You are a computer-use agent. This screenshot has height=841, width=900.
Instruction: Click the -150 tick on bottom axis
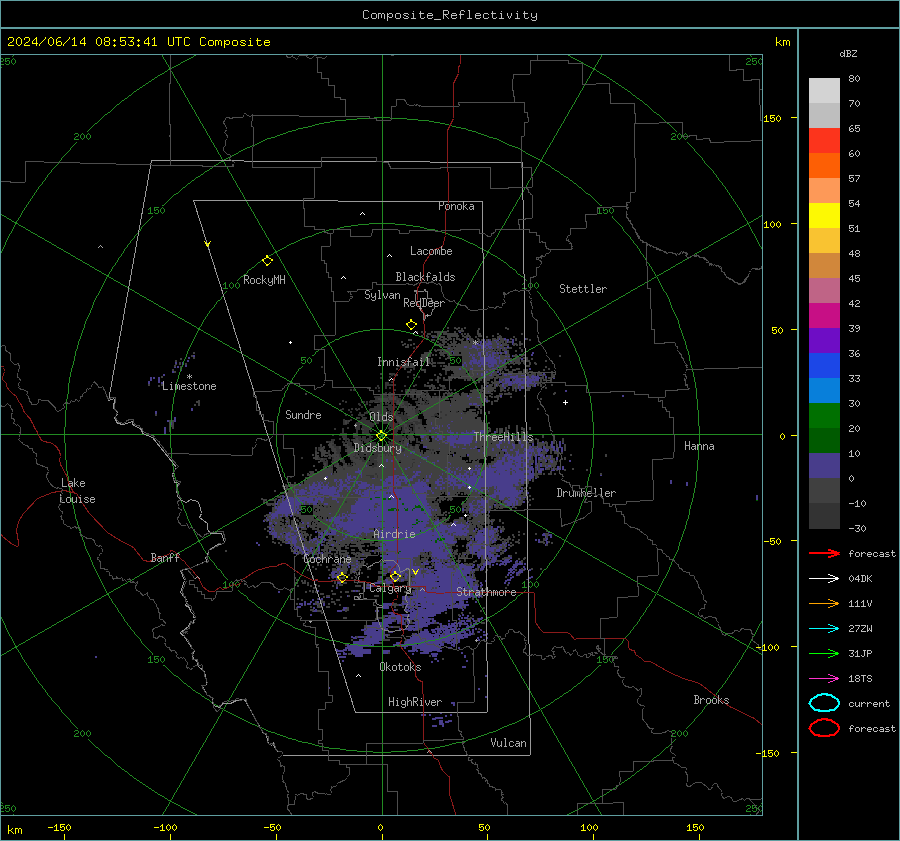pyautogui.click(x=59, y=827)
